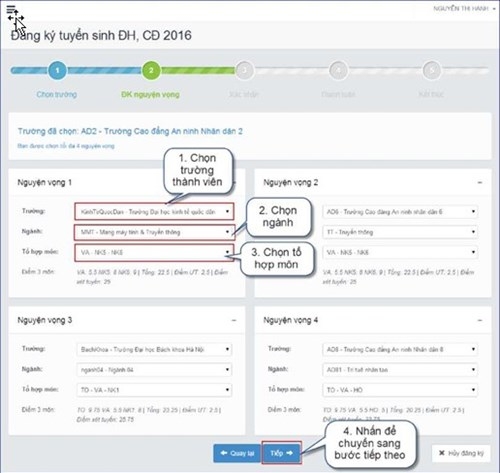Open Ngành dropdown showing TT - Truyền thông
This screenshot has width=500, height=473.
pyautogui.click(x=400, y=232)
